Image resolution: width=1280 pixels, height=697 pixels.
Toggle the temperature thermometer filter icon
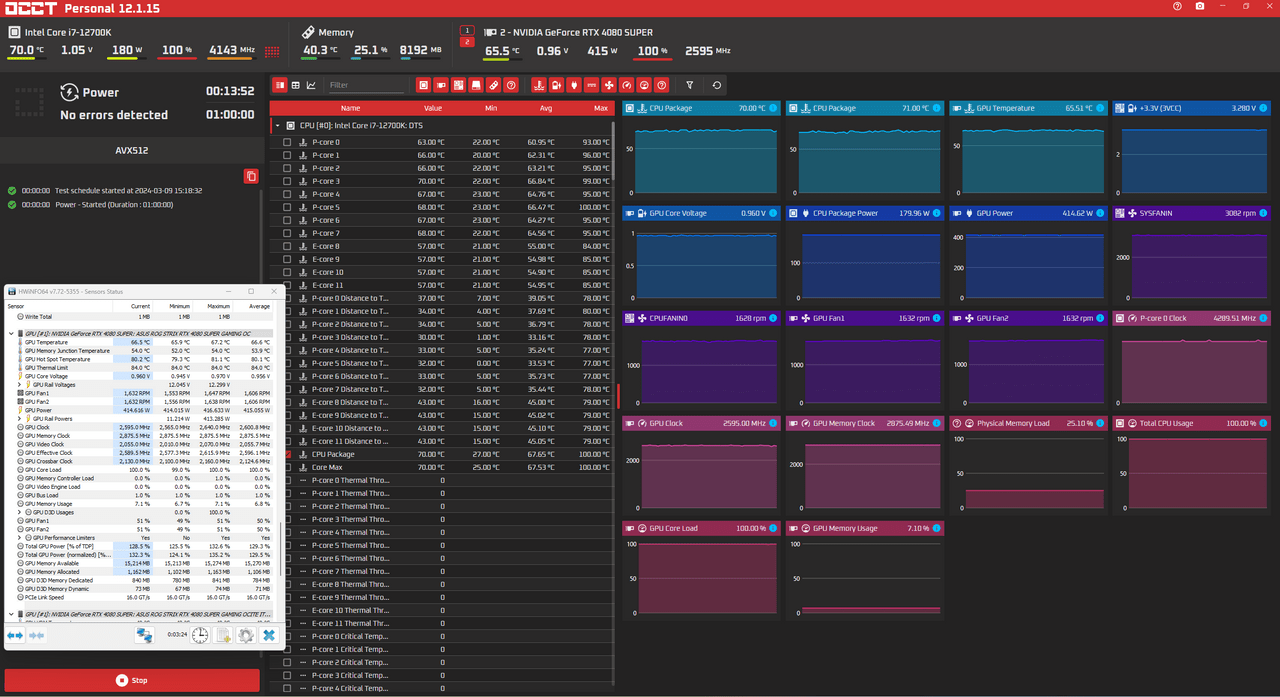[539, 85]
